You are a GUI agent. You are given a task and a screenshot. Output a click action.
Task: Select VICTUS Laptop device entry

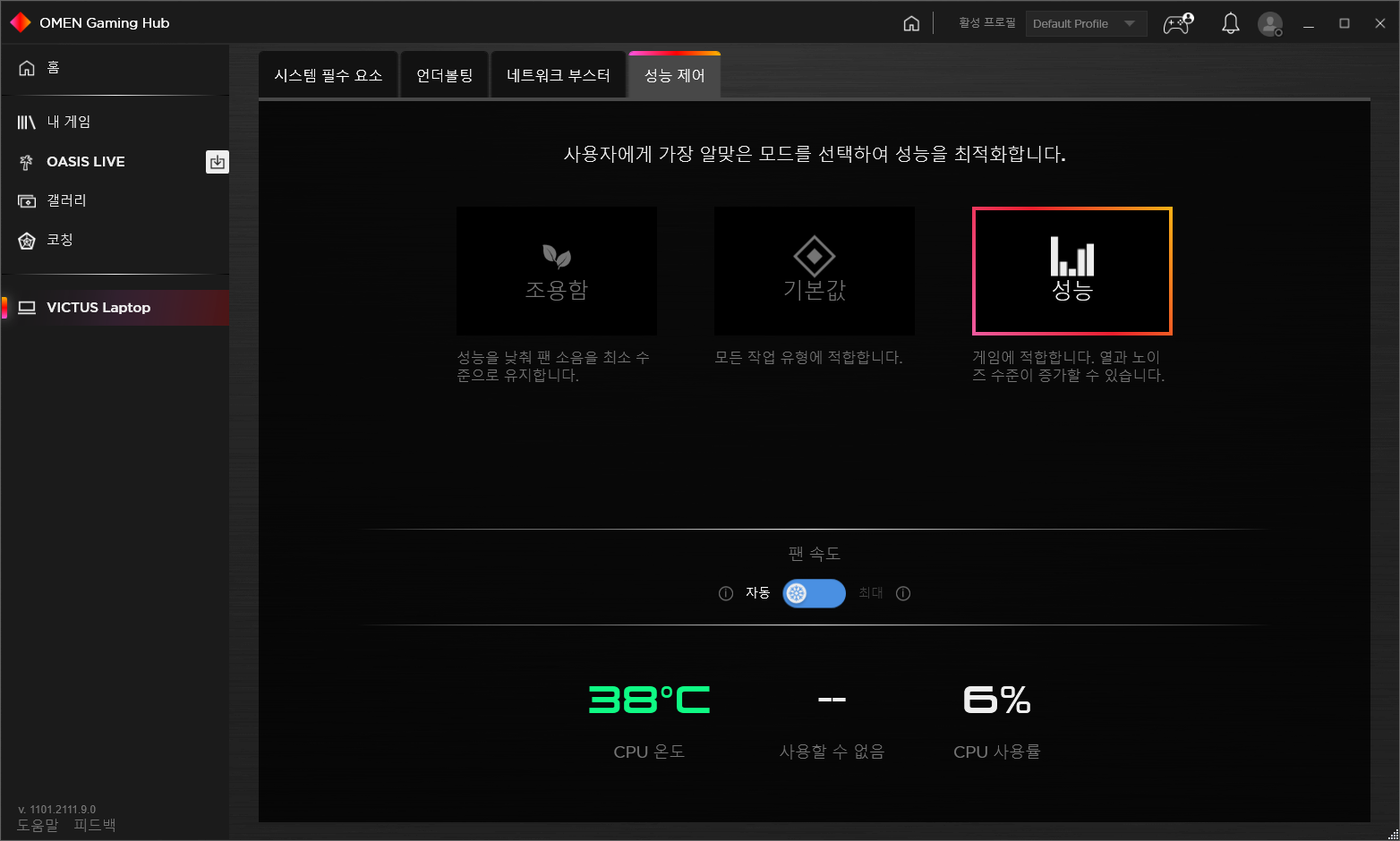[115, 308]
